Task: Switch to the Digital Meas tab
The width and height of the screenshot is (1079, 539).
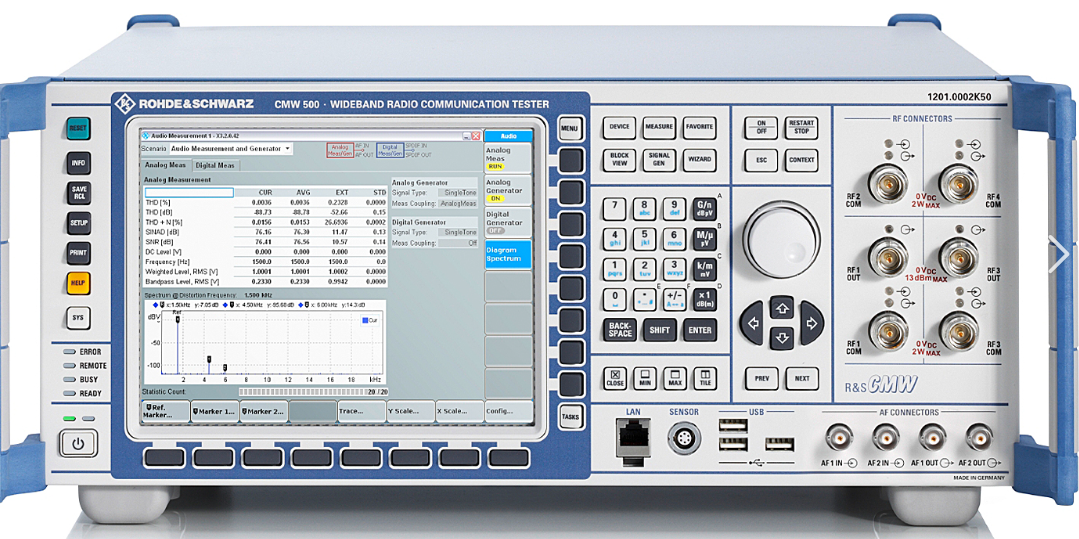Action: 215,165
